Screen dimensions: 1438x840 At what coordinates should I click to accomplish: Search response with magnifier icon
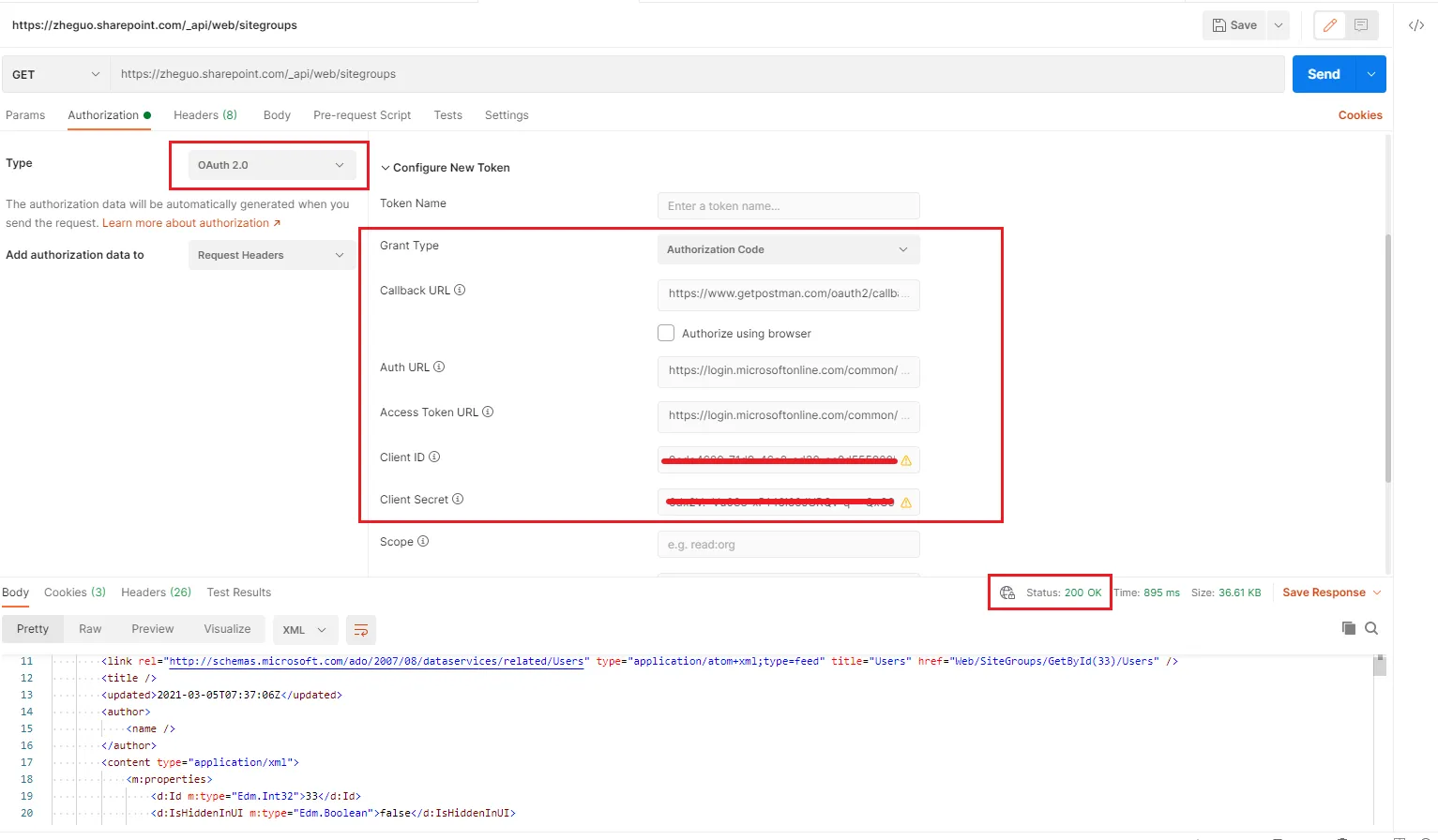(x=1371, y=628)
